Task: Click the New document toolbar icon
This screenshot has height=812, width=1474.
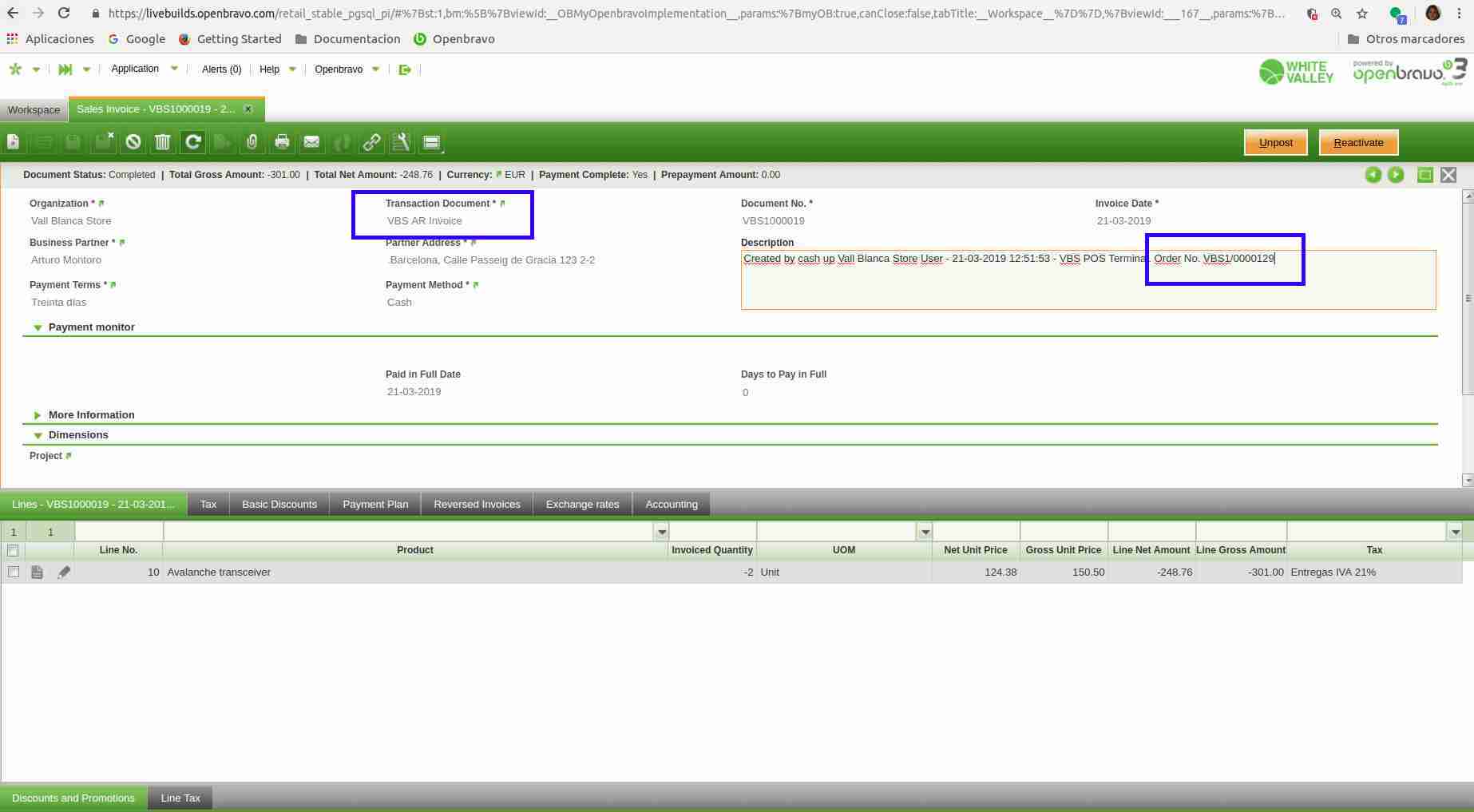Action: 14,142
